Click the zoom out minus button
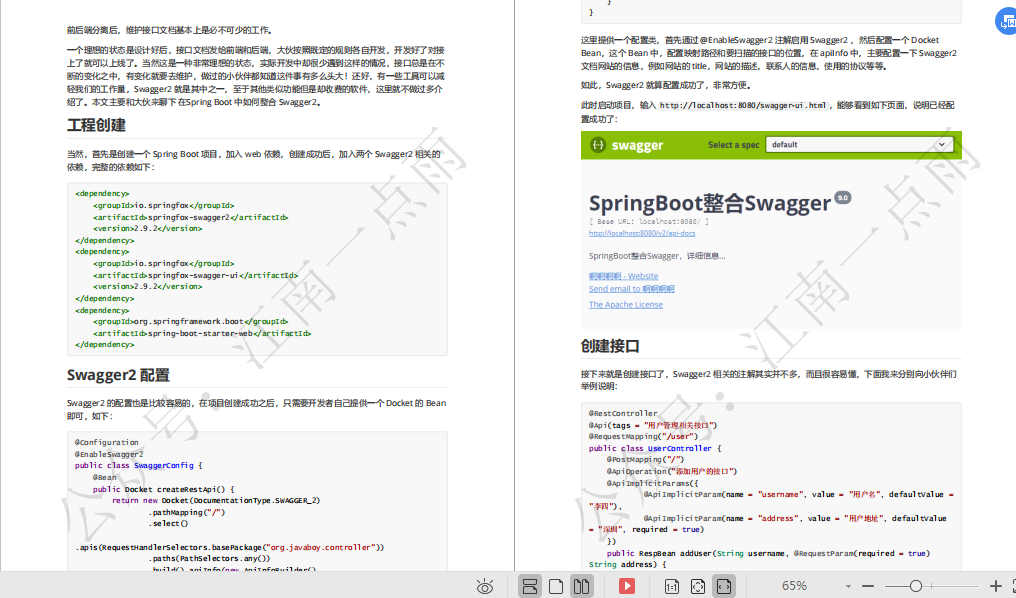 (x=868, y=586)
